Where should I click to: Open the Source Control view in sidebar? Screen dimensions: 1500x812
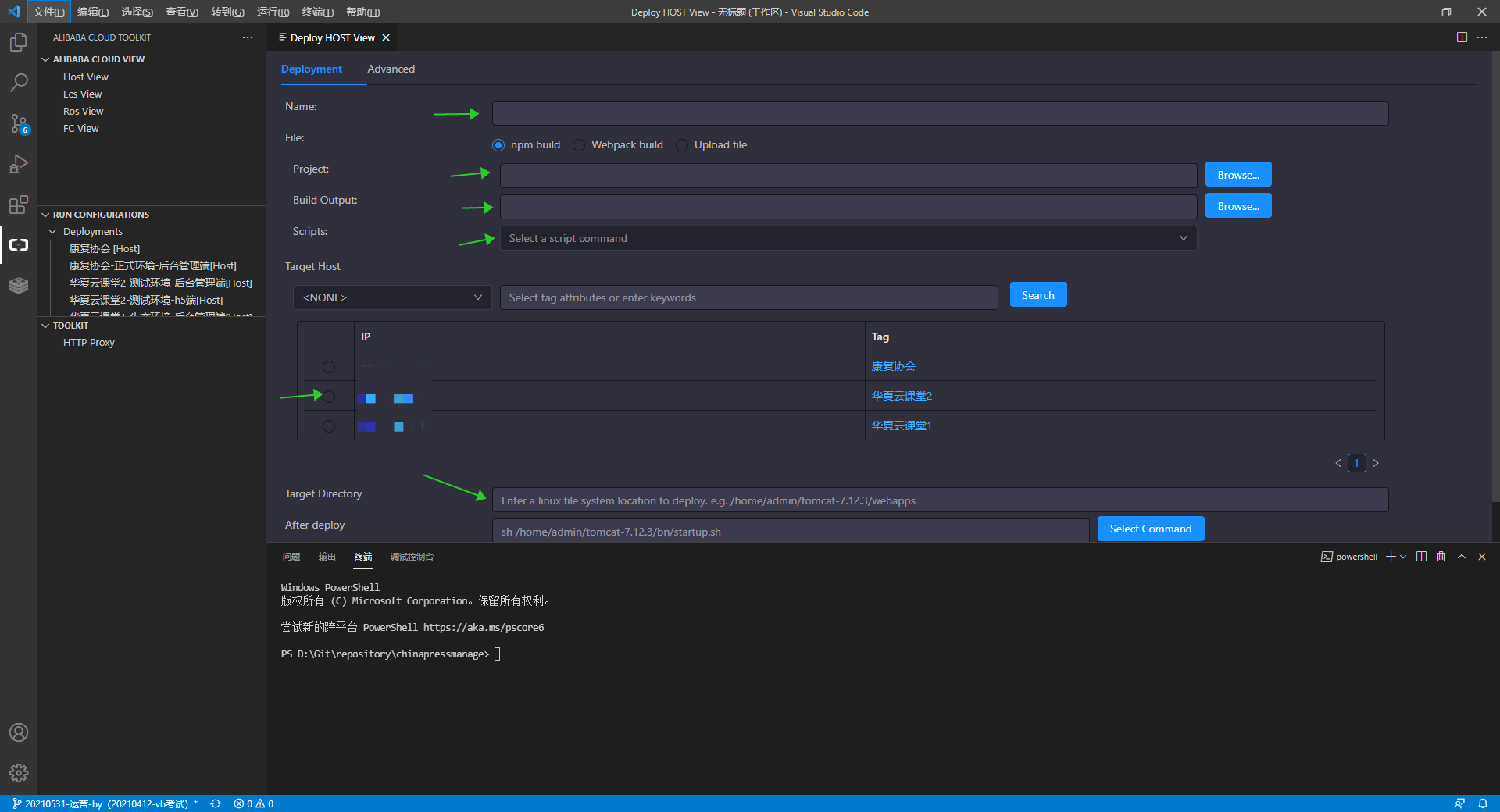[x=19, y=123]
